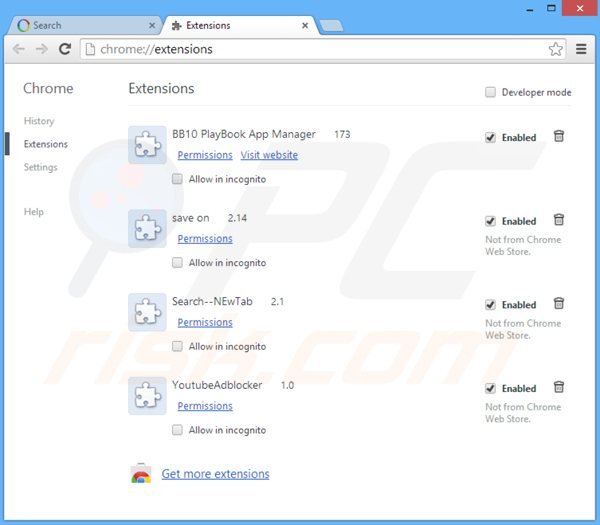Click the BB10 PlayBook App Manager name
The height and width of the screenshot is (525, 600).
coord(244,134)
